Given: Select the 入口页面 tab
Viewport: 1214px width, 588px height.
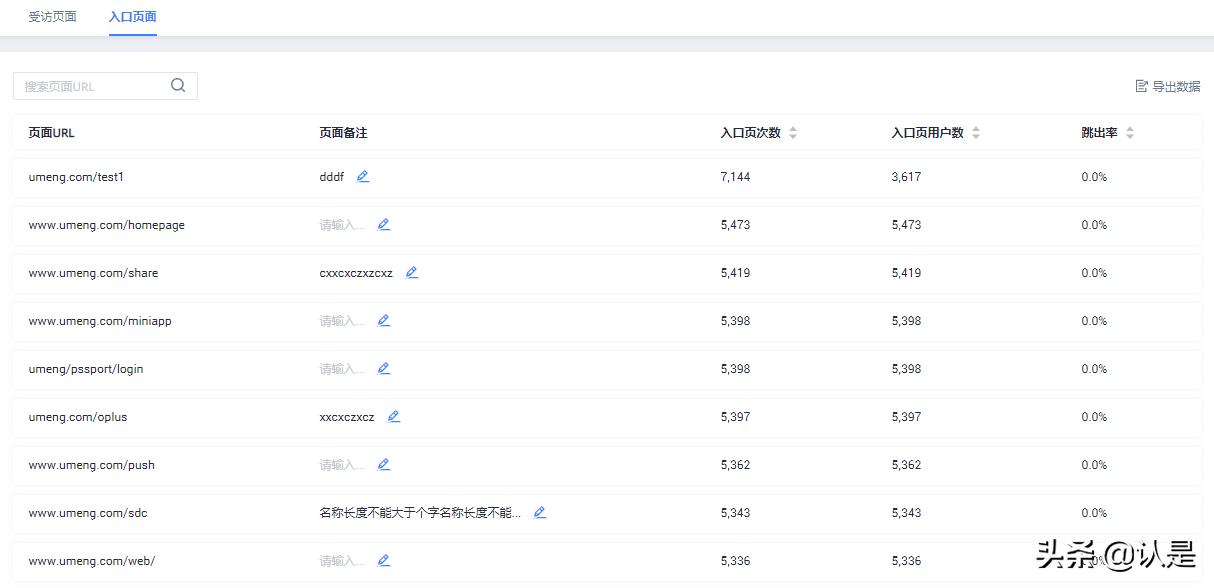Looking at the screenshot, I should pos(132,16).
